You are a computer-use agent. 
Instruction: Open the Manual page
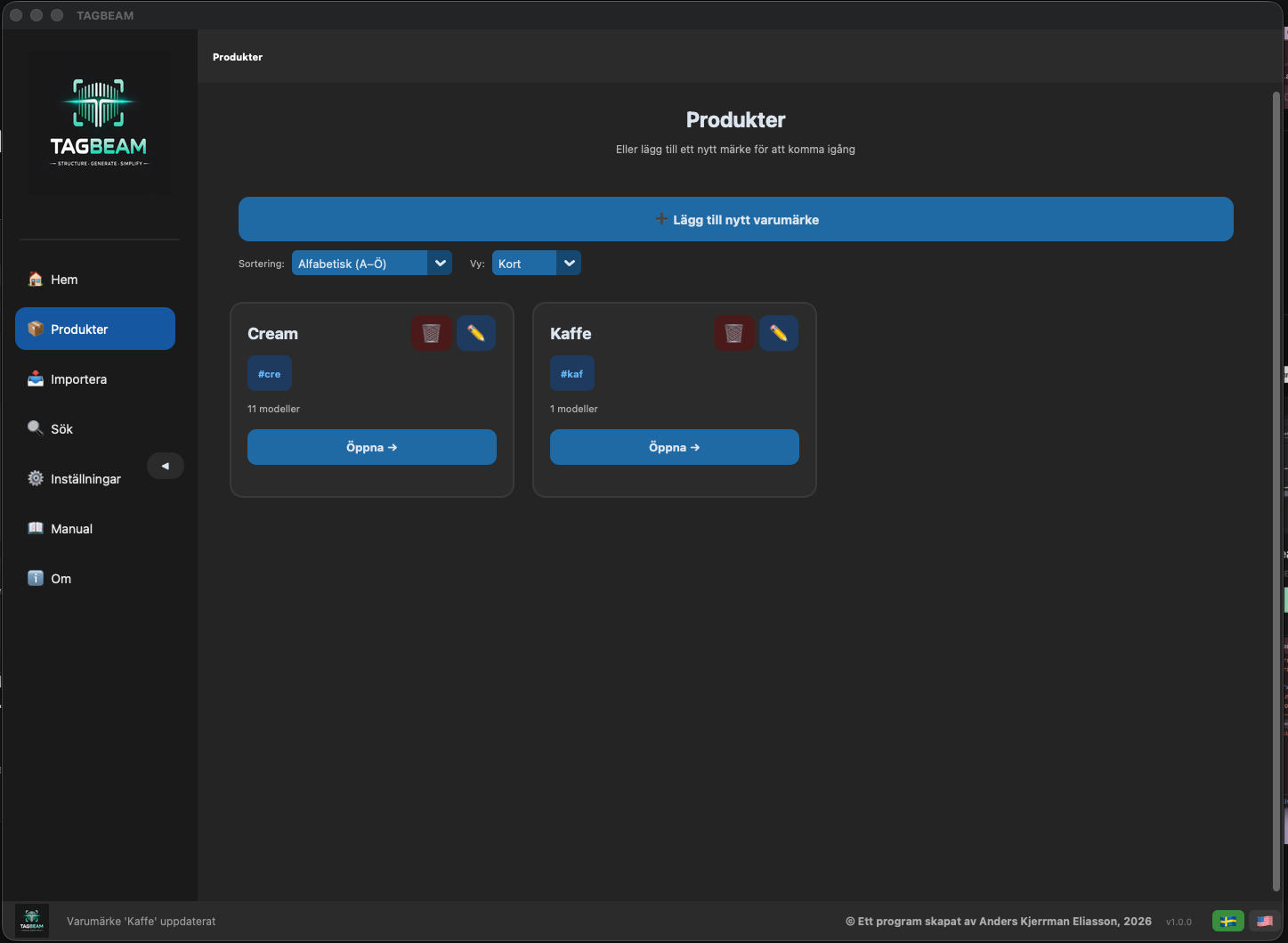point(95,529)
